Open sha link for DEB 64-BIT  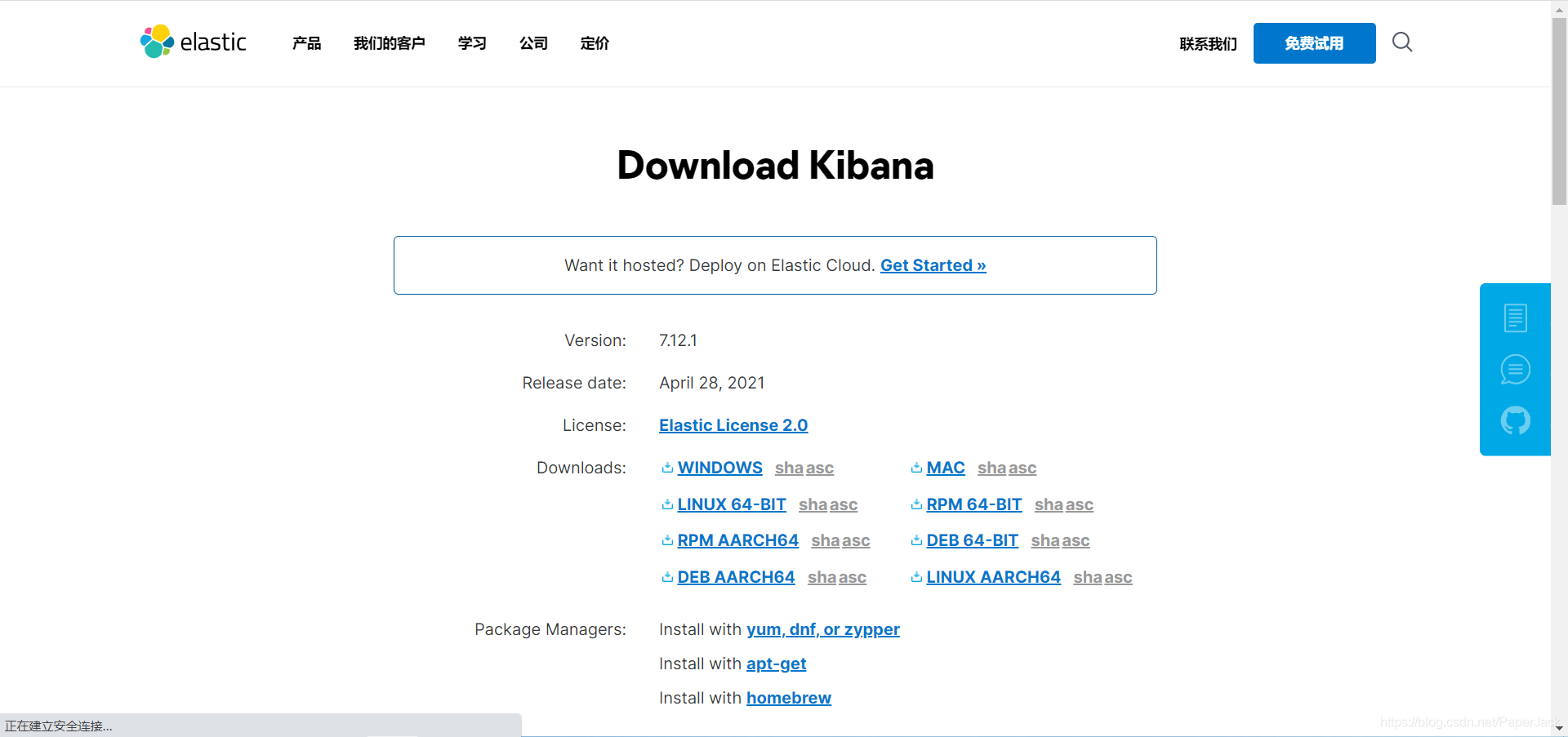[1045, 540]
